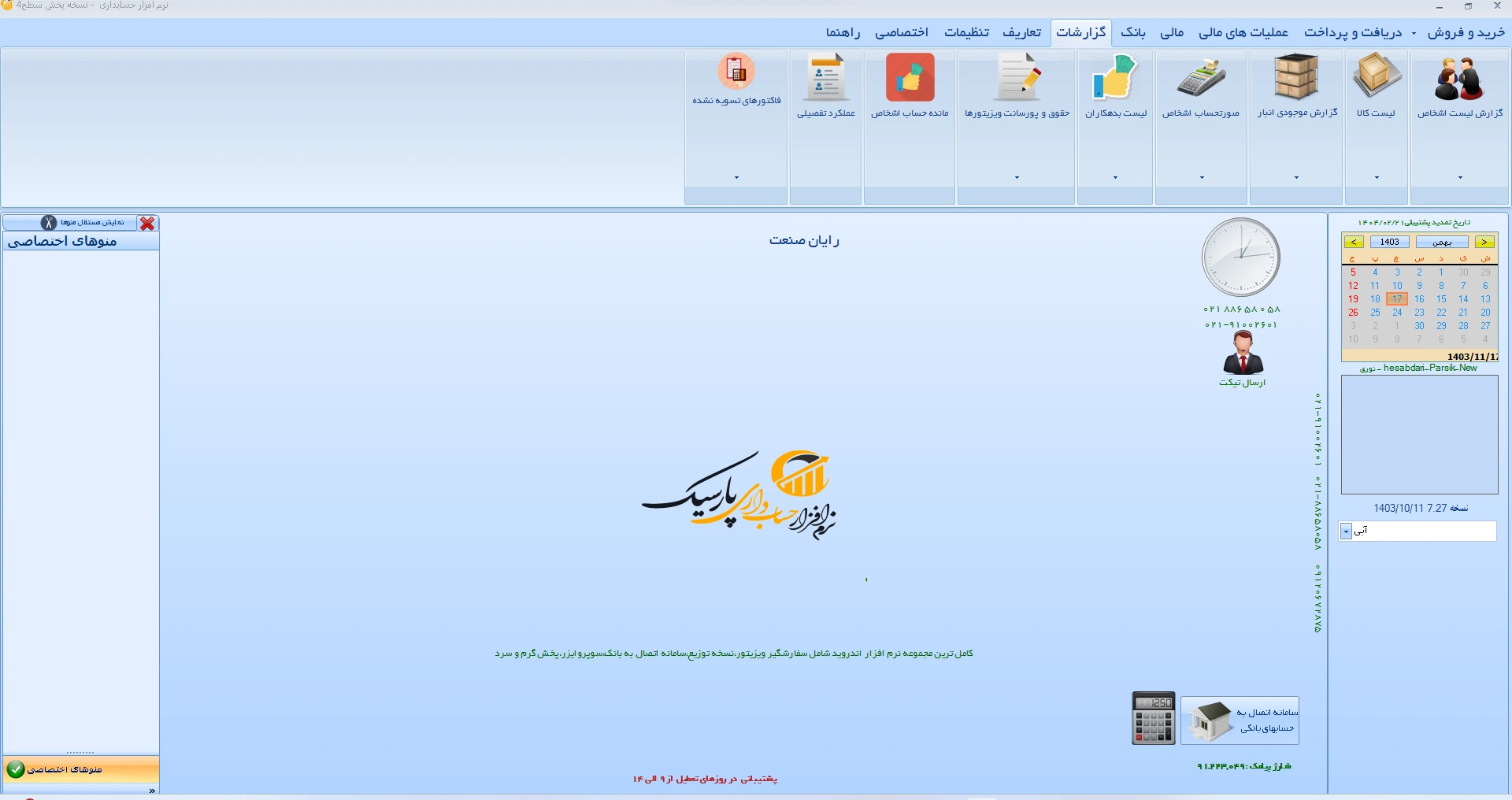The height and width of the screenshot is (800, 1512).
Task: Open the فاکتورهای تسویه نشده icon
Action: point(736,71)
